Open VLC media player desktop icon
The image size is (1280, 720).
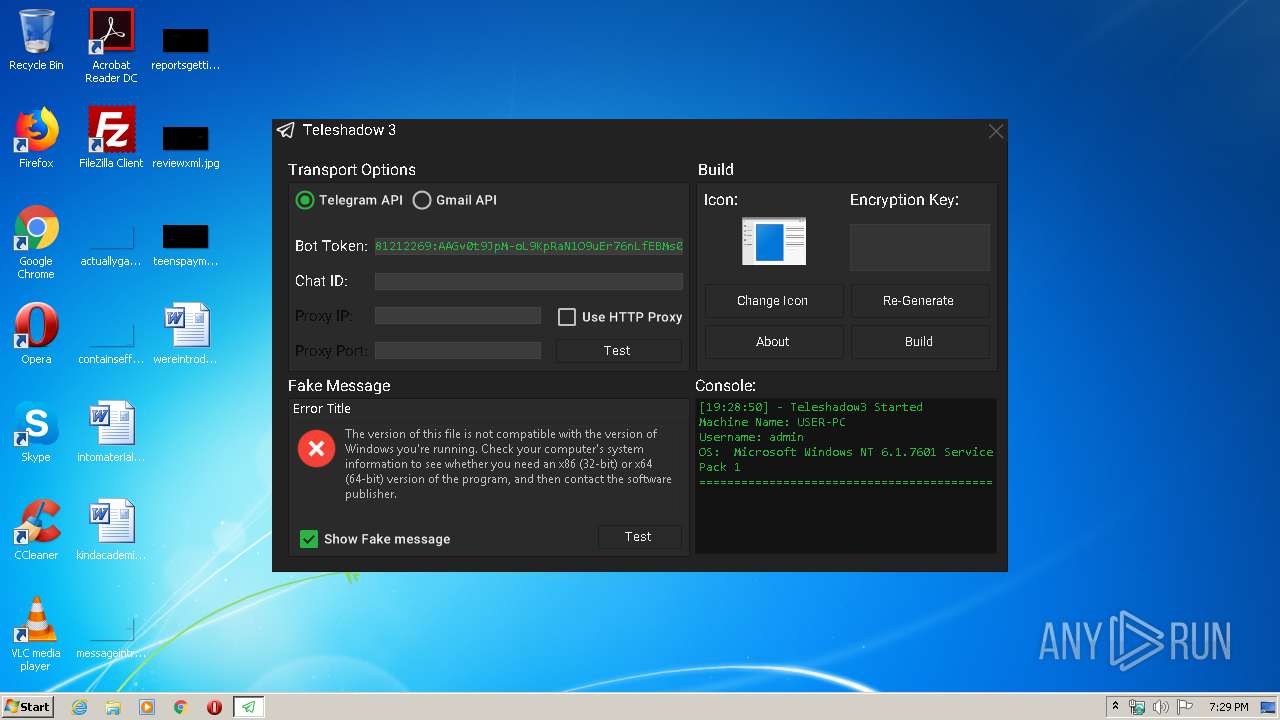36,634
